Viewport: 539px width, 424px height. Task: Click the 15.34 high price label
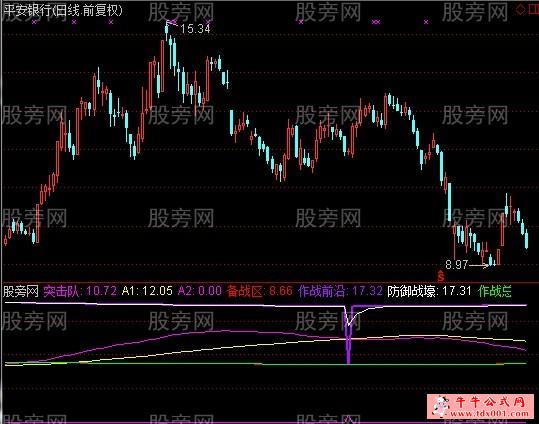pos(195,29)
